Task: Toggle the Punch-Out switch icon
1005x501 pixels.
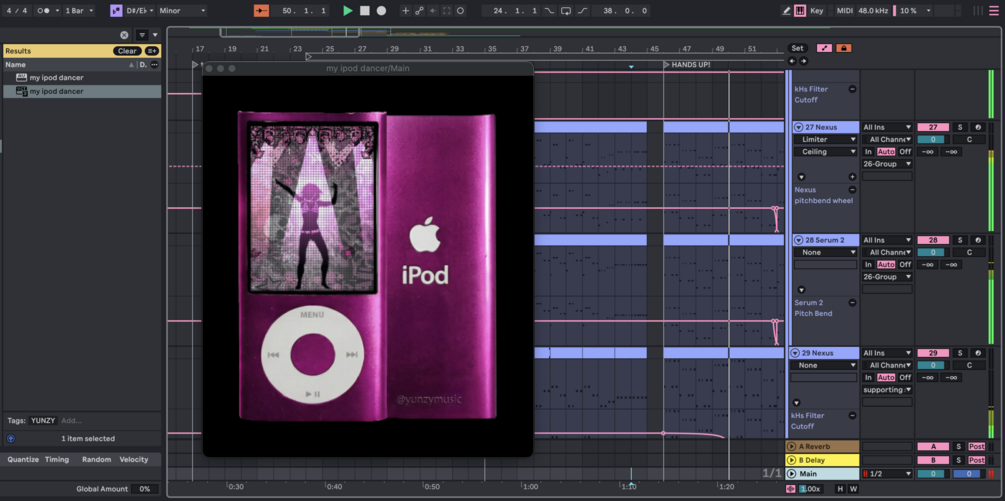Action: (582, 11)
